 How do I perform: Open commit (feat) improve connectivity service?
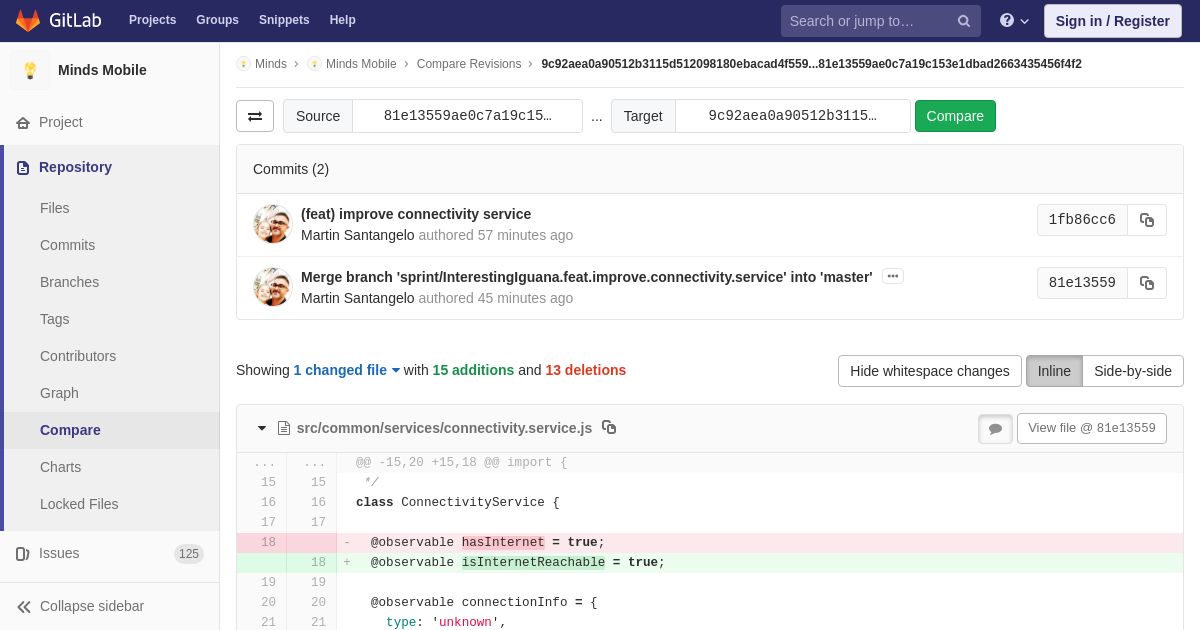tap(416, 214)
